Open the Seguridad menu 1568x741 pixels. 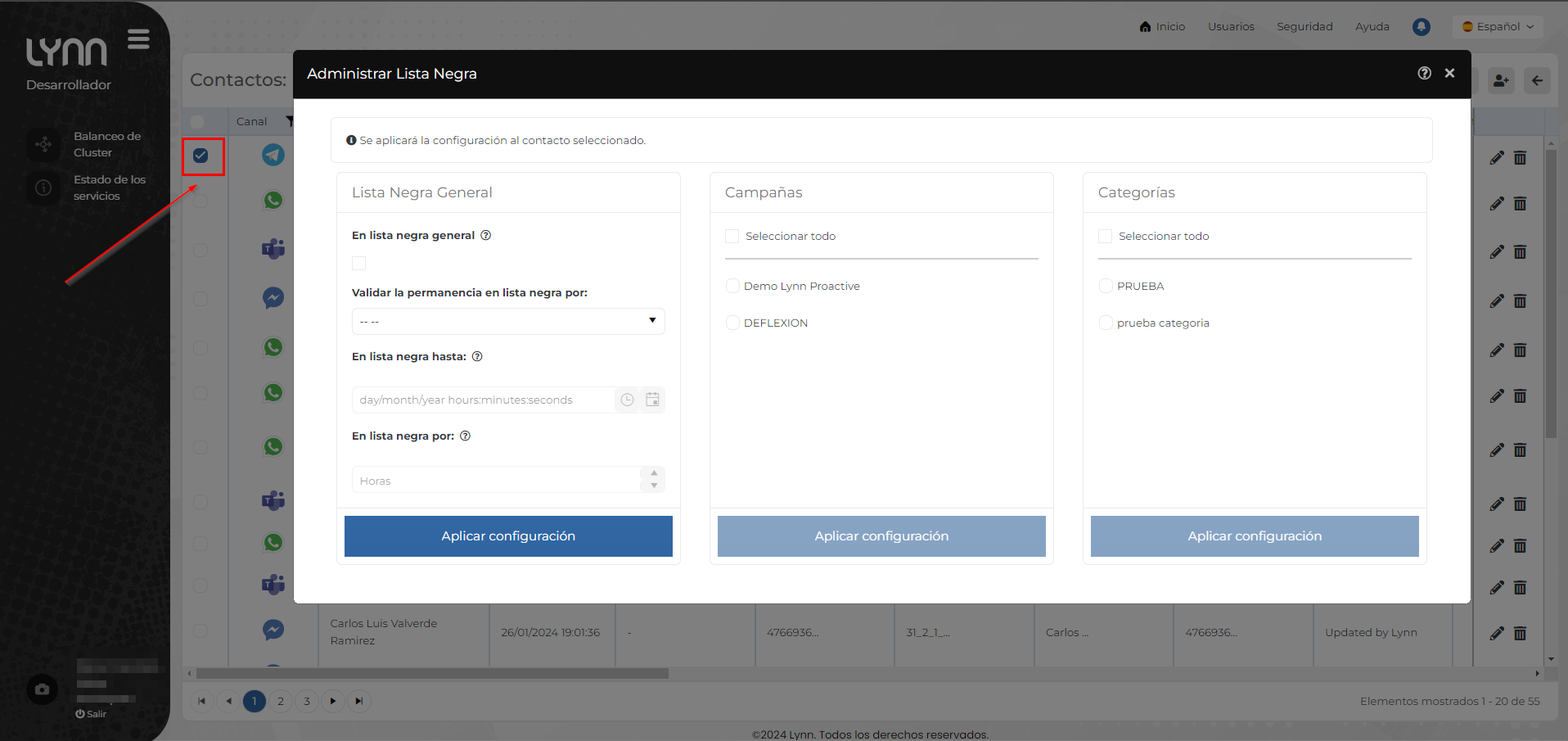pos(1304,26)
